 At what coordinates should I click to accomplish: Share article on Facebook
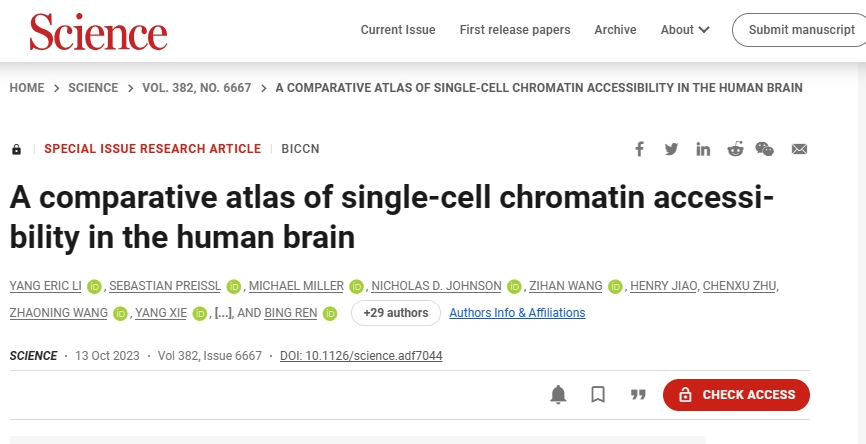tap(640, 149)
